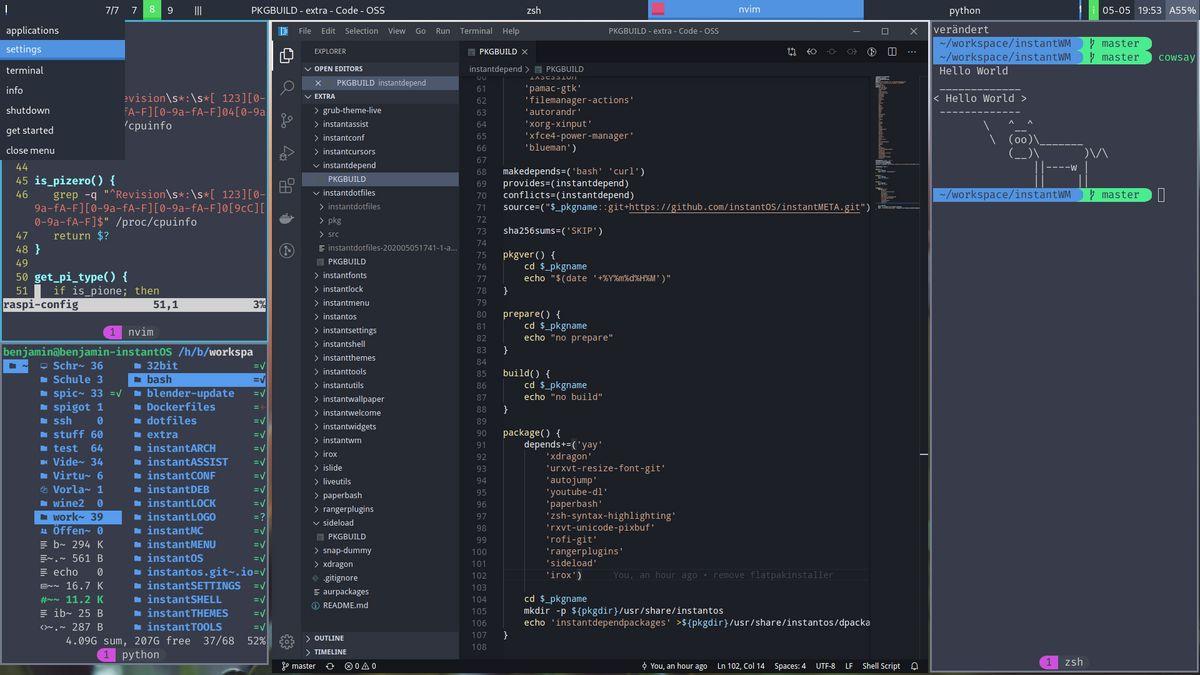Expand the instantwm folder

point(341,440)
